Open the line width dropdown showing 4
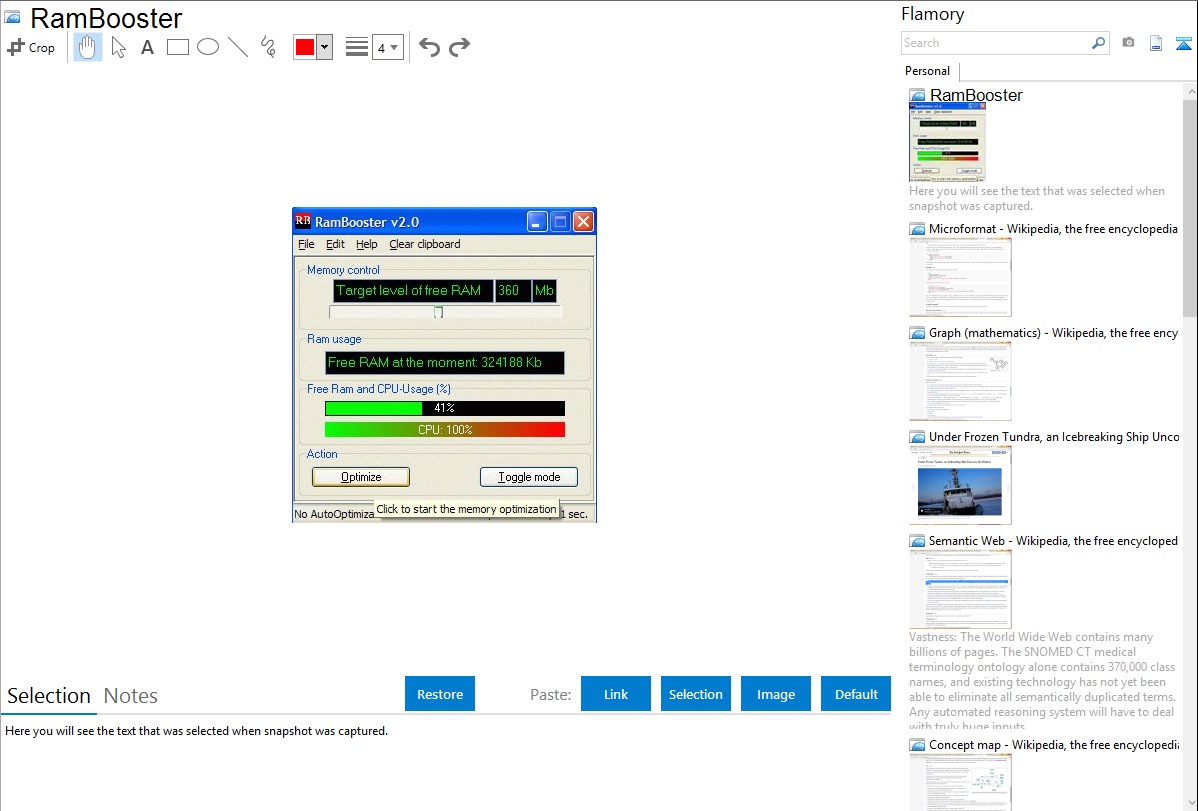Viewport: 1198px width, 811px height. click(388, 47)
